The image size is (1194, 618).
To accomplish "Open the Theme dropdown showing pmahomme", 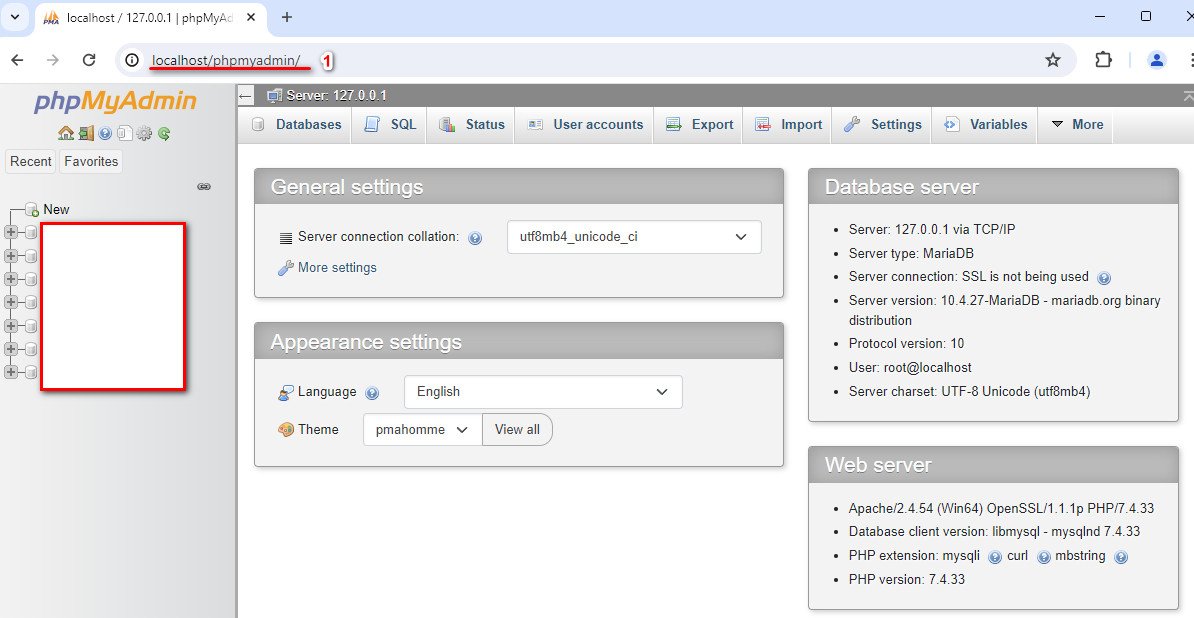I will [423, 429].
